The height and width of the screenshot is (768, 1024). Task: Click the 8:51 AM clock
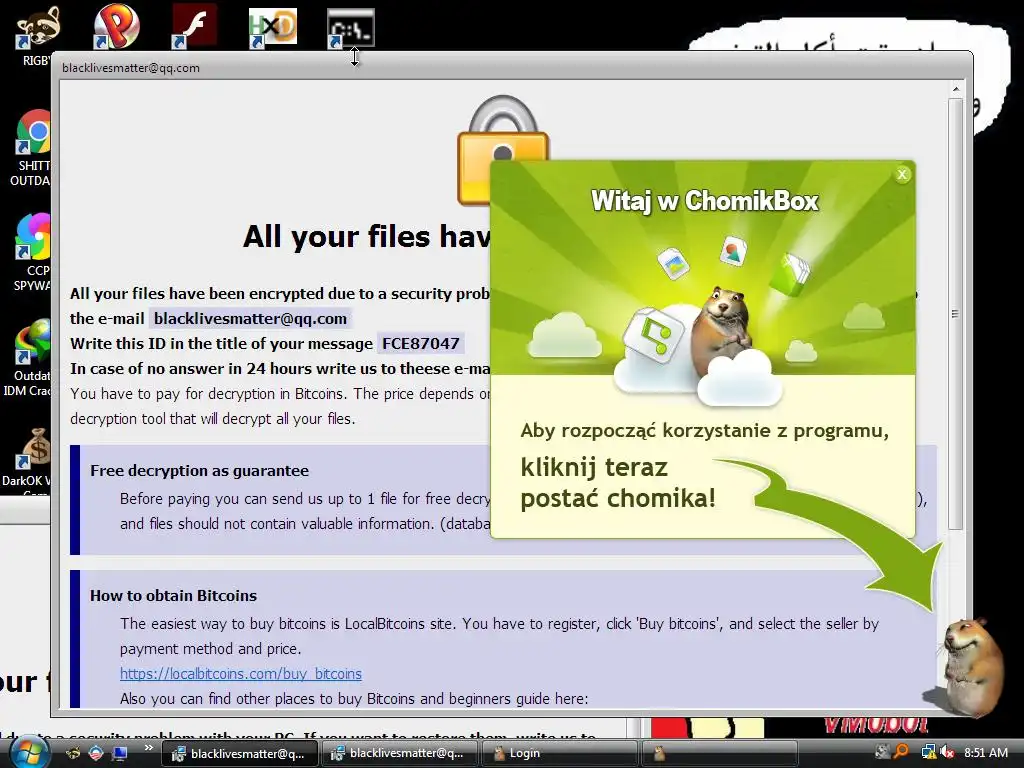pyautogui.click(x=985, y=752)
